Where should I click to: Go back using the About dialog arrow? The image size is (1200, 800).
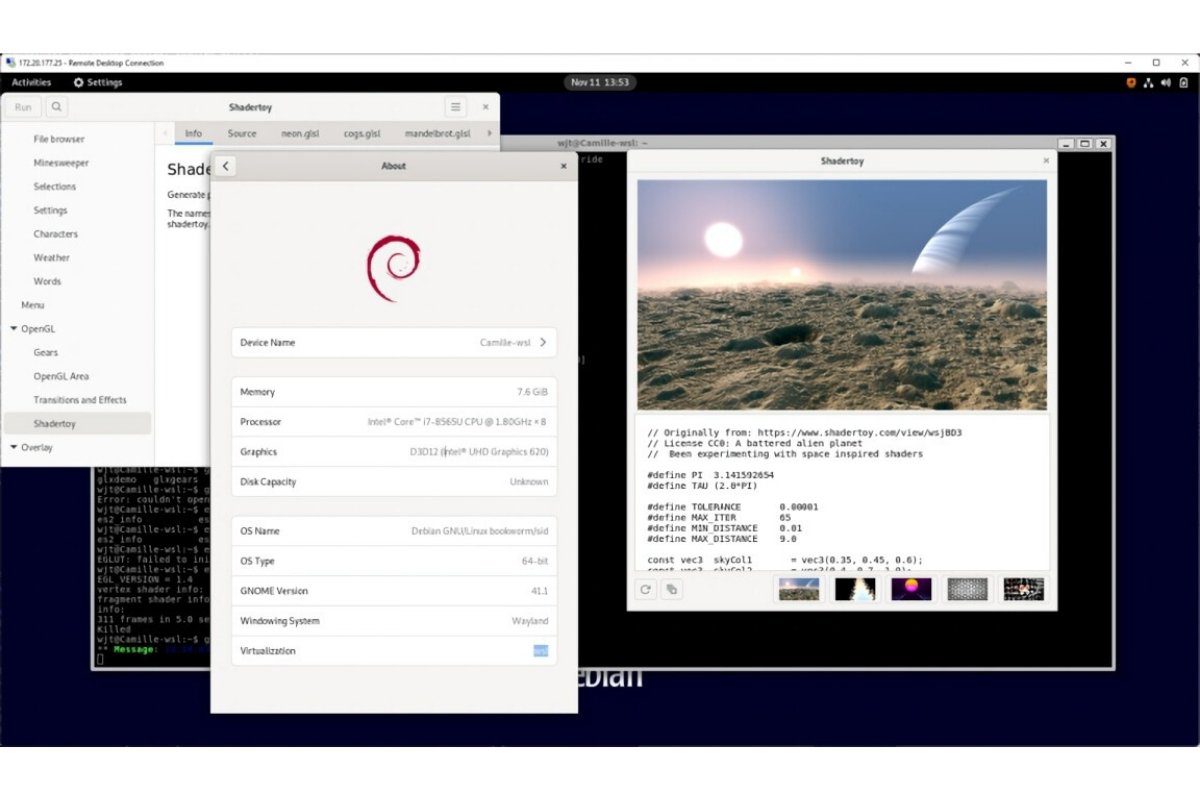[x=226, y=166]
